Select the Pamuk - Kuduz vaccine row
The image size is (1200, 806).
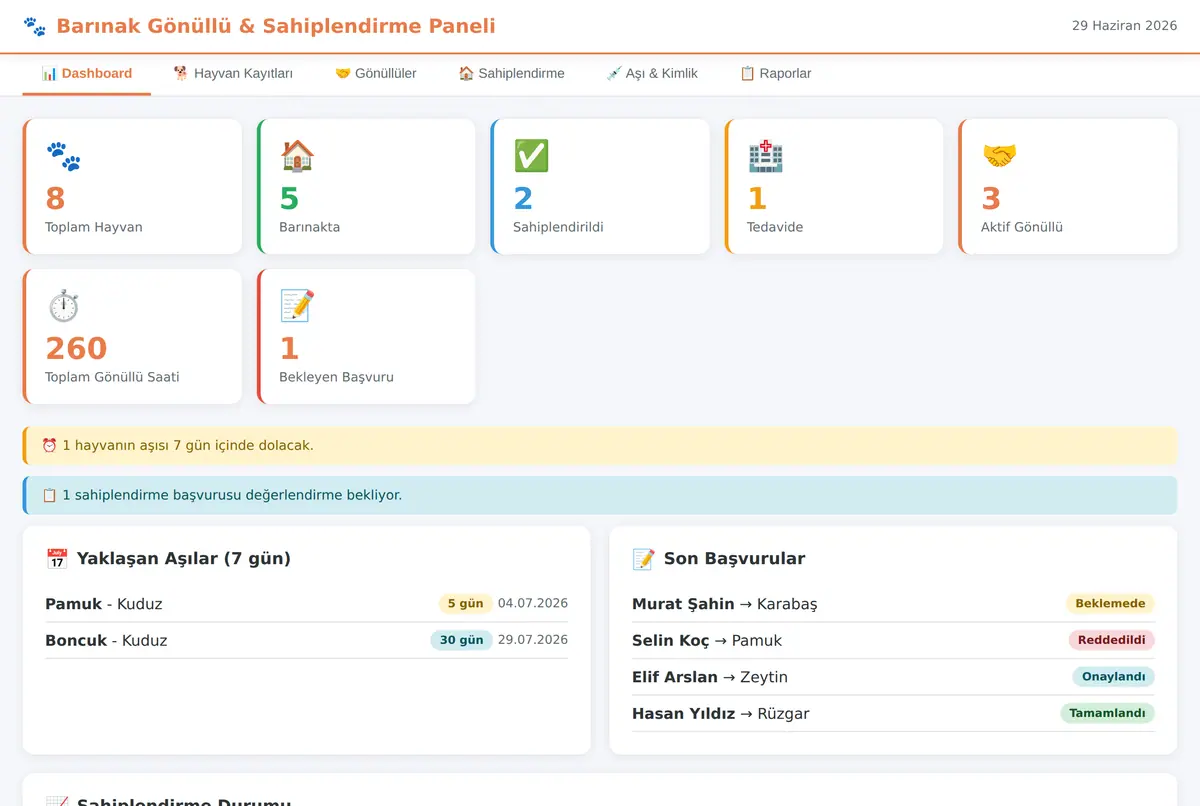[x=306, y=604]
